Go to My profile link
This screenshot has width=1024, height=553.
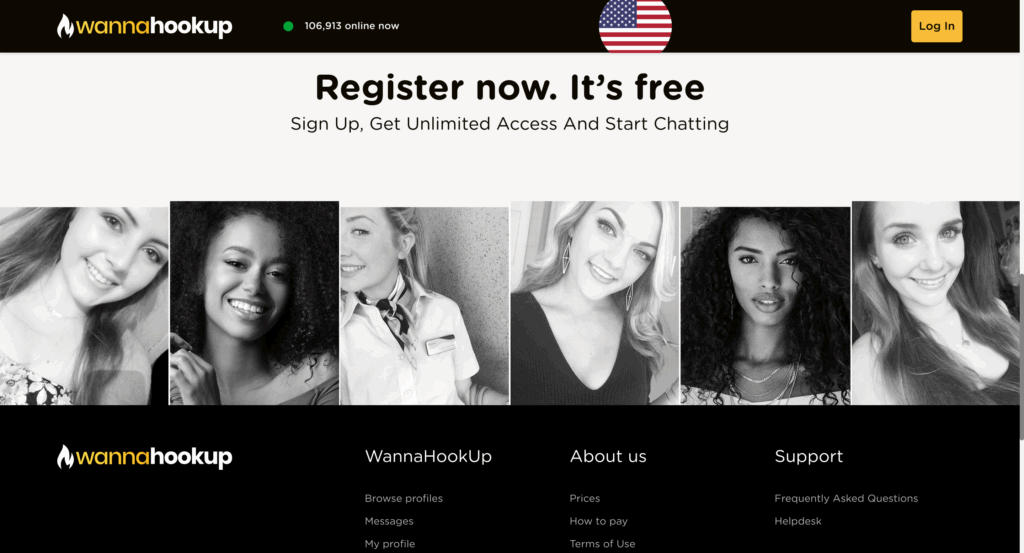tap(390, 544)
